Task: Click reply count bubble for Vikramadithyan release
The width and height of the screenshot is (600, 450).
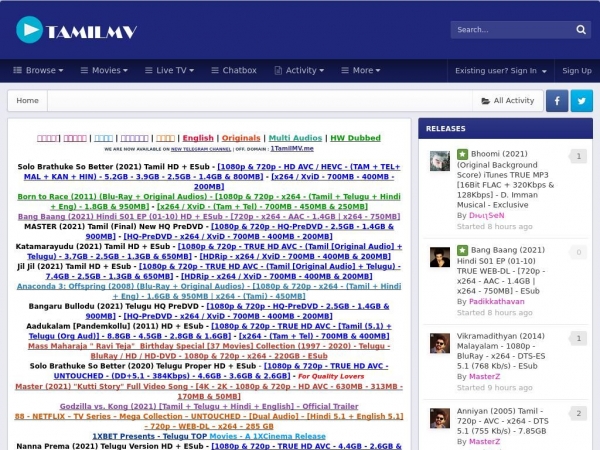Action: pyautogui.click(x=578, y=338)
